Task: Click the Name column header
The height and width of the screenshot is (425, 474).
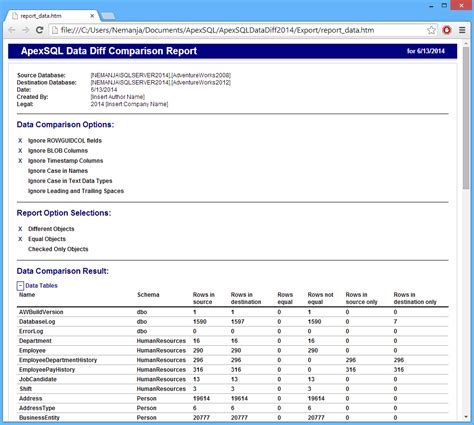Action: 27,295
